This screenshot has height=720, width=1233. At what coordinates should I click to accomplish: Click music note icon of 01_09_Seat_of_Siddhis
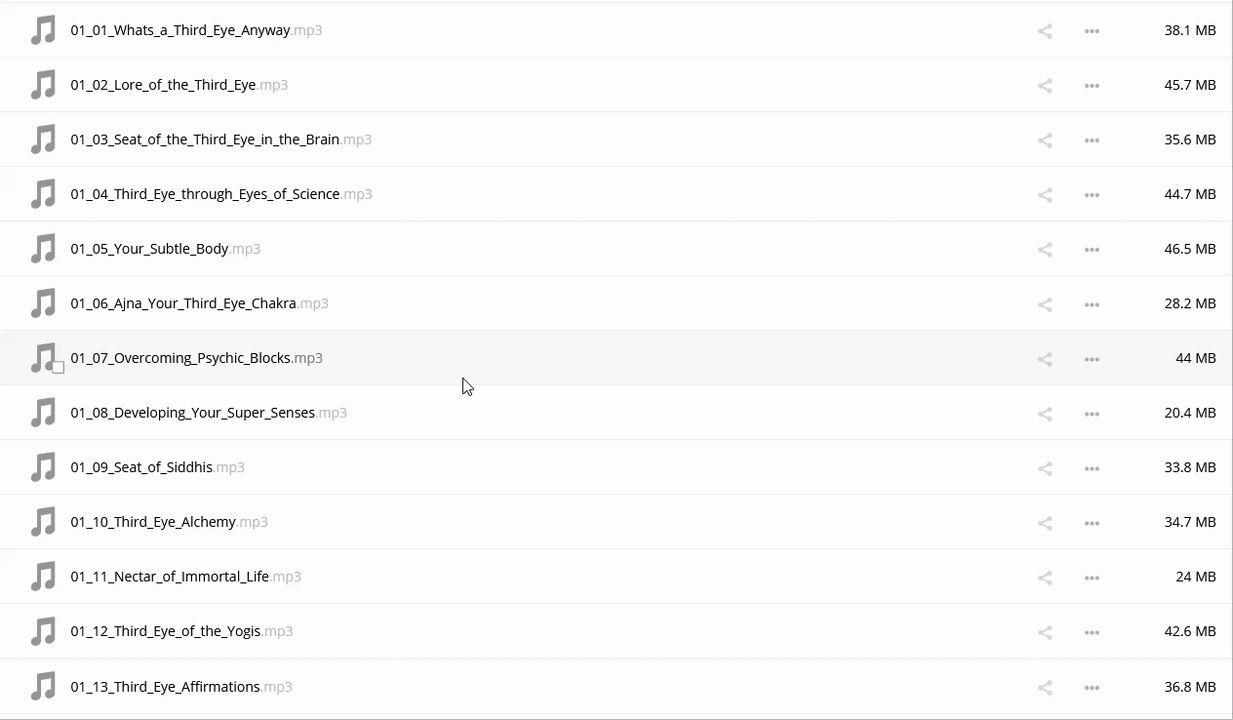point(43,467)
